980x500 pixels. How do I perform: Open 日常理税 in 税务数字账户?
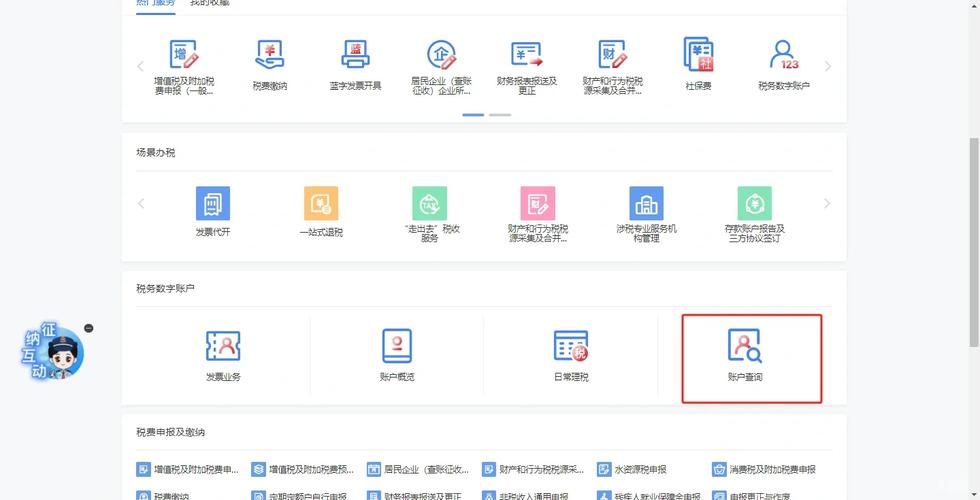571,356
